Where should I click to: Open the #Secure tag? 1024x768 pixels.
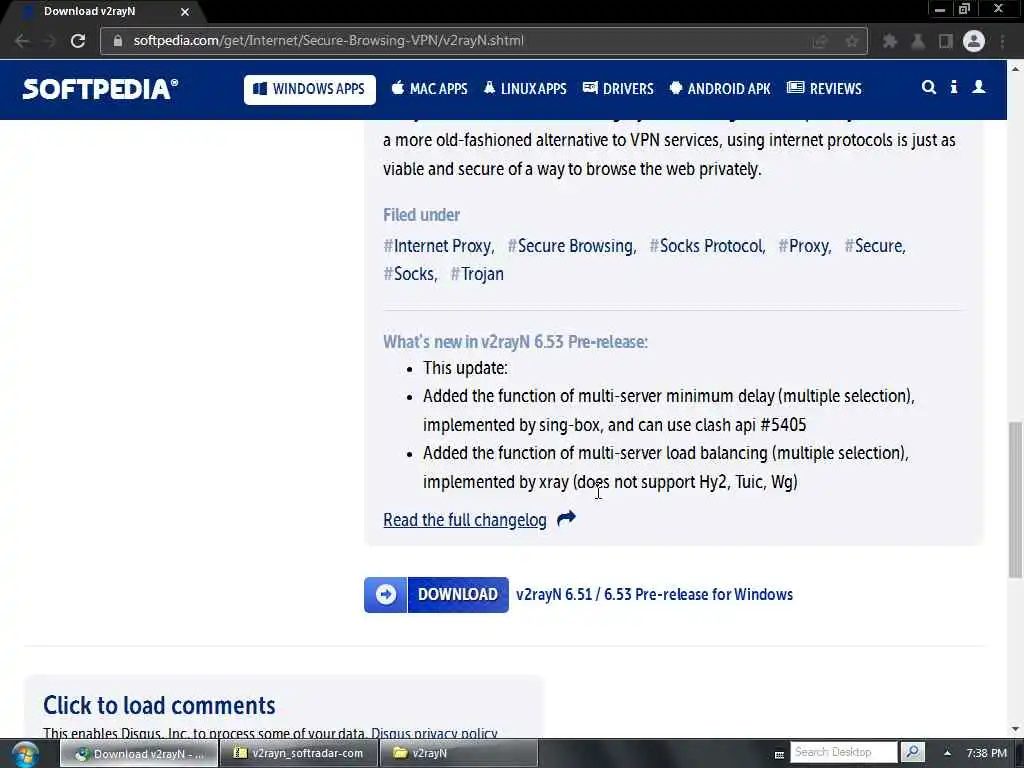click(x=875, y=246)
